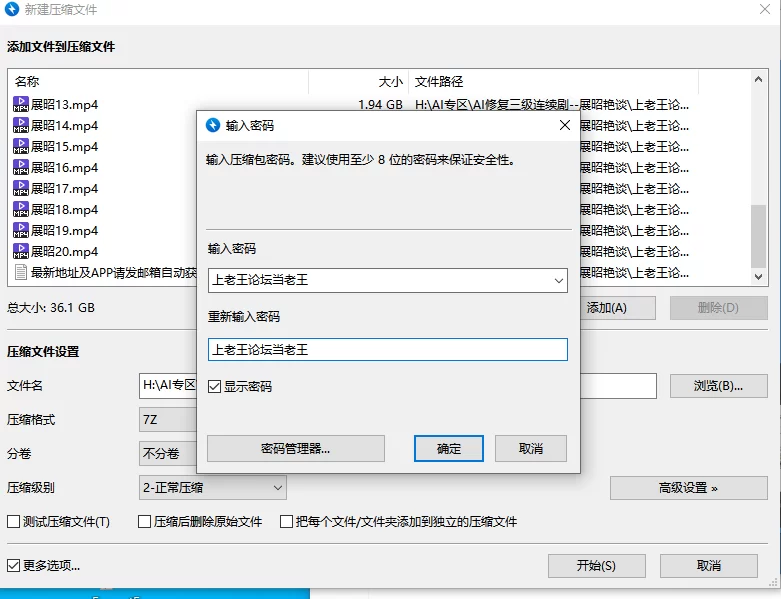Select file 展昭17.mp4
This screenshot has height=599, width=781.
64,189
